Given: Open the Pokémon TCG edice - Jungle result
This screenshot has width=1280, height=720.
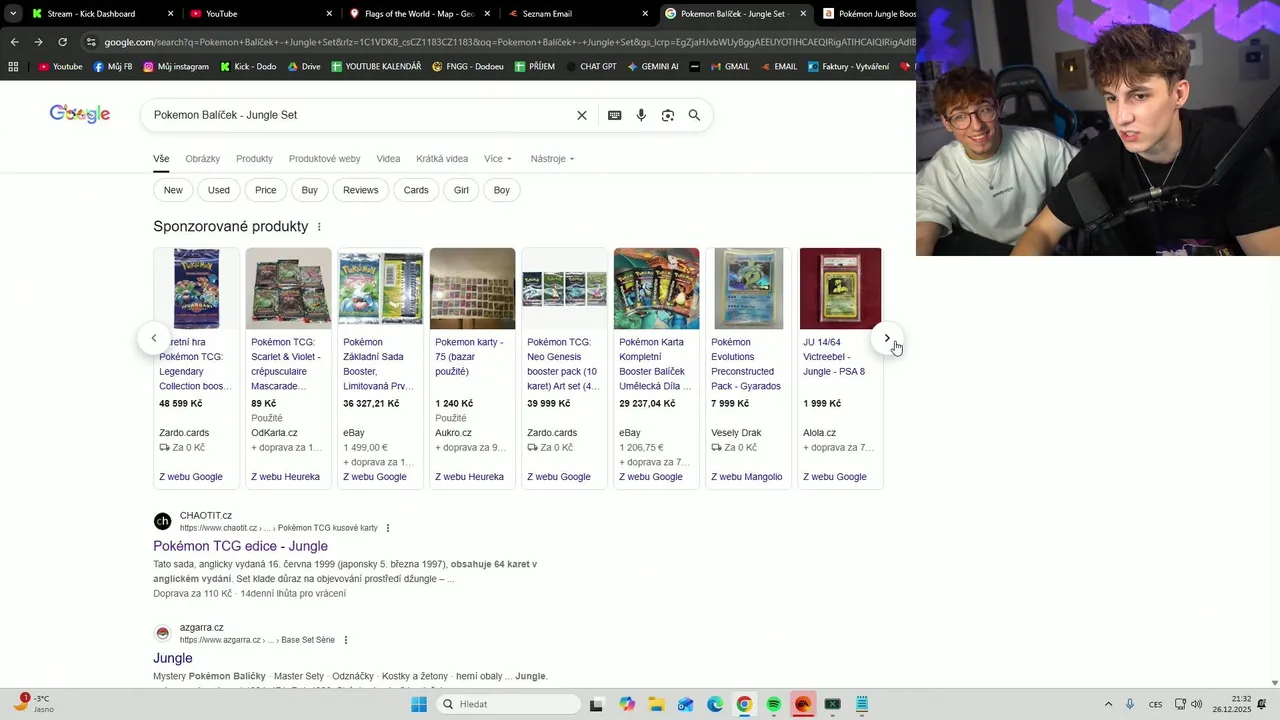Looking at the screenshot, I should point(240,546).
